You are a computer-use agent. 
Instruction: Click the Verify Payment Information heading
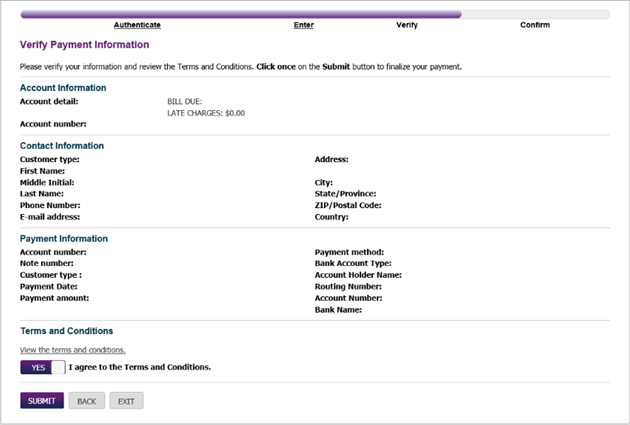tap(85, 45)
